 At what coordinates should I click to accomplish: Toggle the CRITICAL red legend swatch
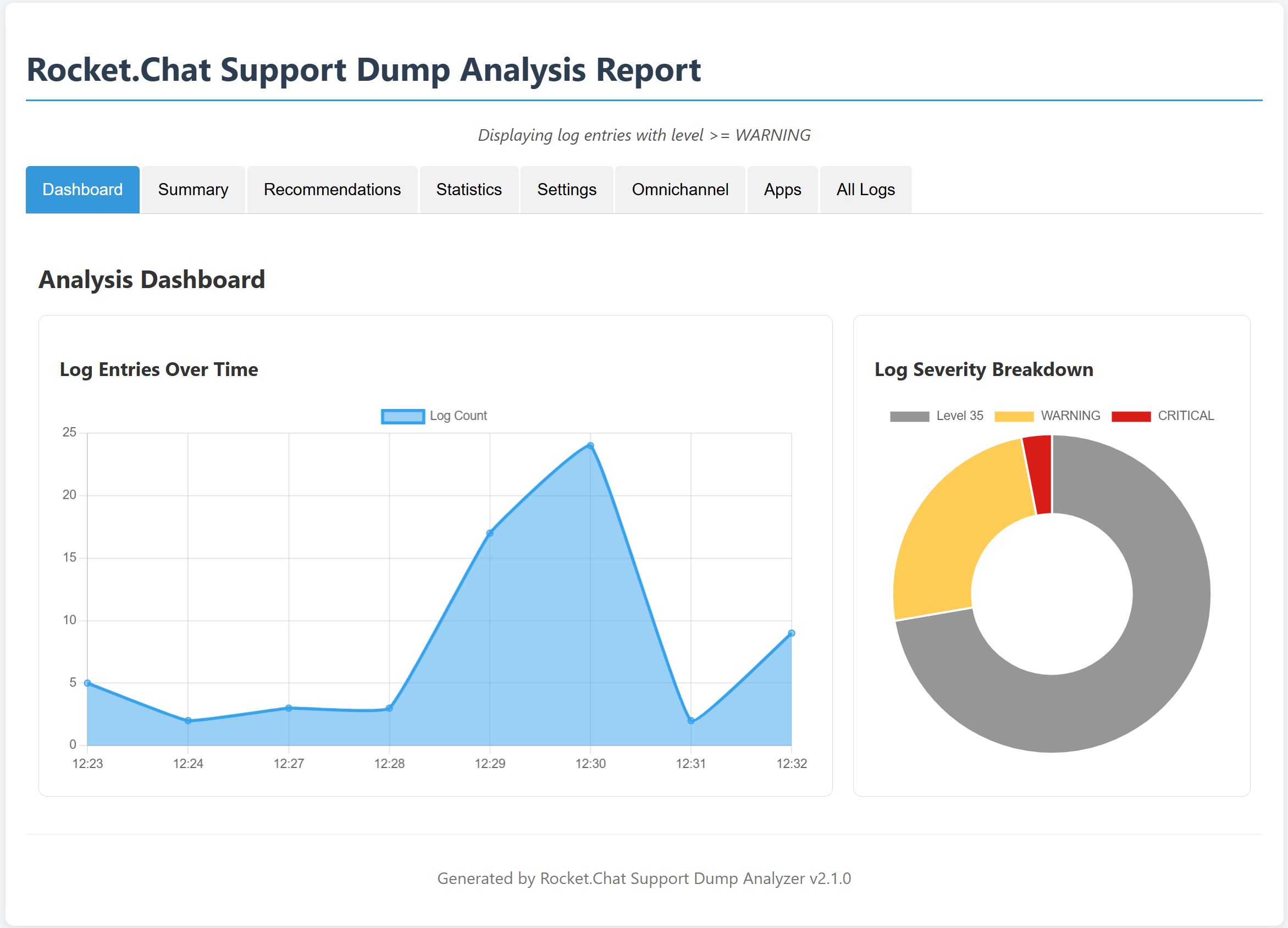(x=1131, y=416)
